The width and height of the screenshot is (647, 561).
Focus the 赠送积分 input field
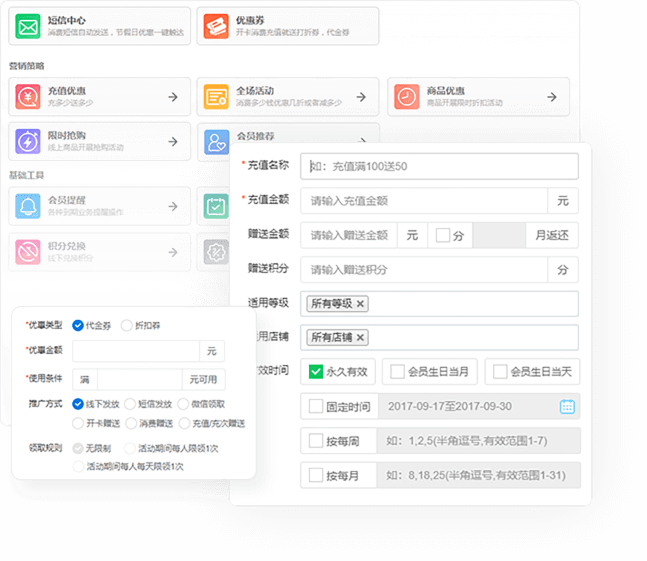(x=424, y=270)
